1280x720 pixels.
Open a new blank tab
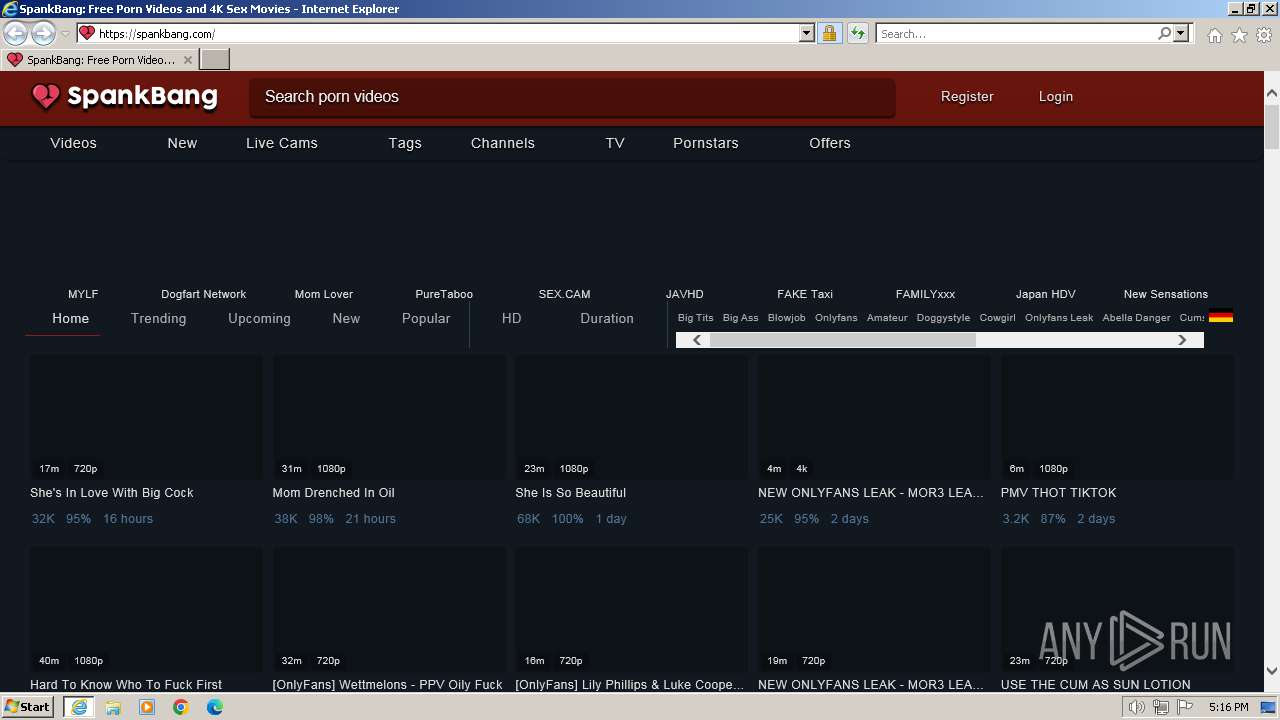pos(215,59)
